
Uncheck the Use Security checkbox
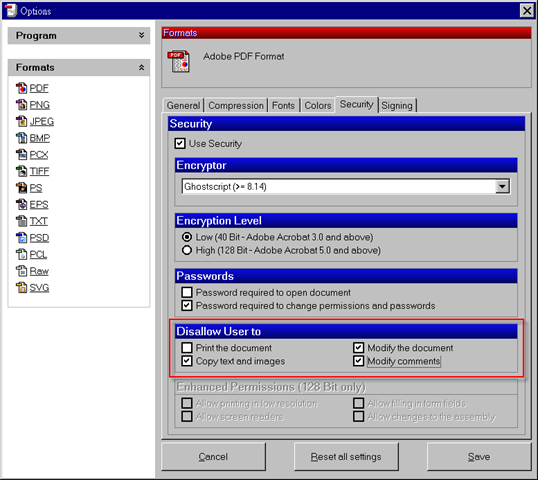(180, 143)
